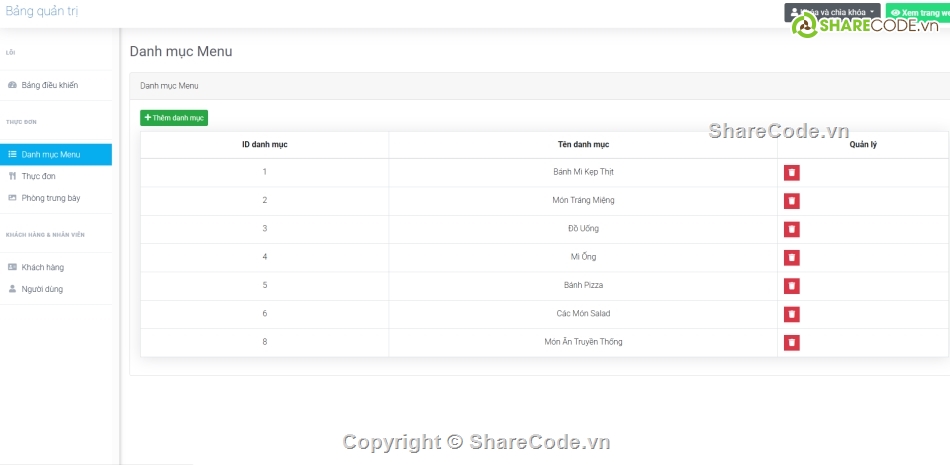Click trash icon for Các Món Salad
This screenshot has width=950, height=465.
791,314
